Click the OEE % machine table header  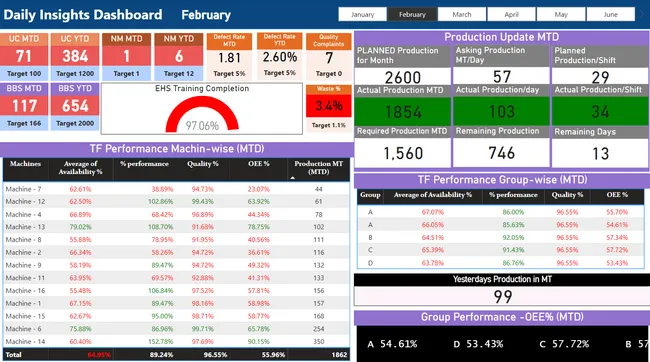coord(259,164)
